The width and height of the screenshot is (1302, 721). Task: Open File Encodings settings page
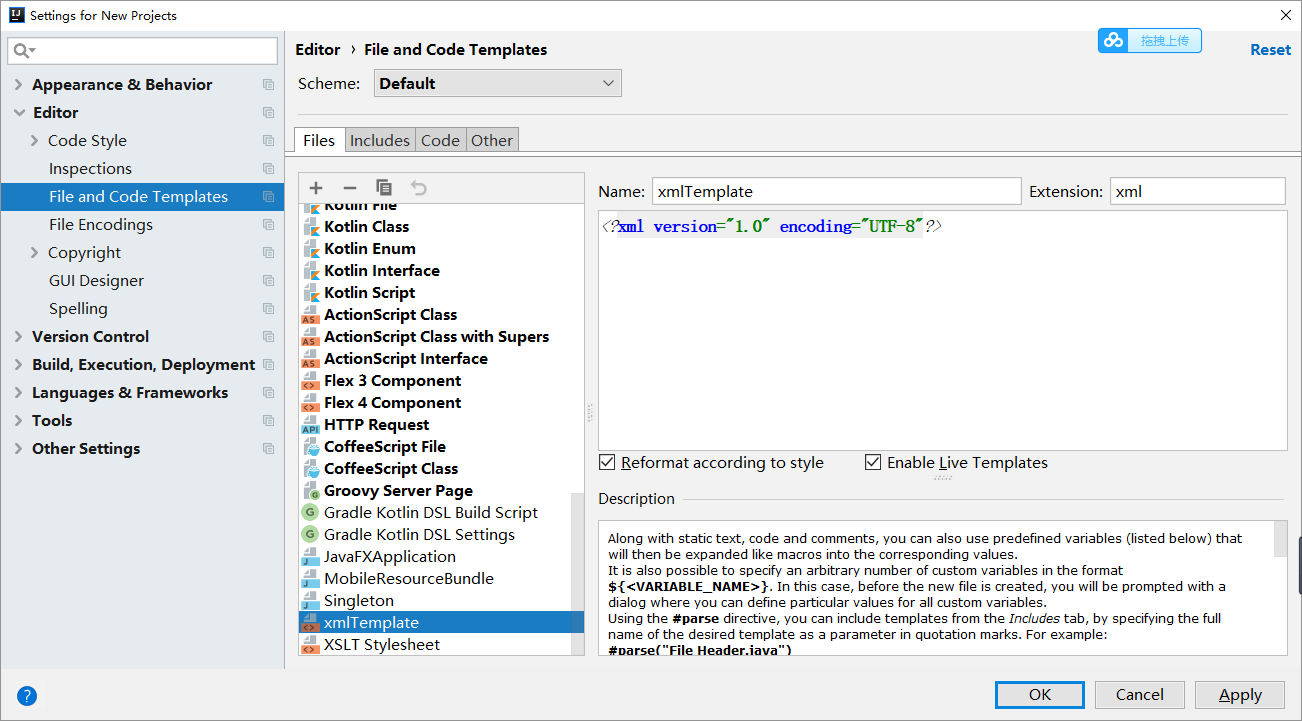[x=101, y=225]
